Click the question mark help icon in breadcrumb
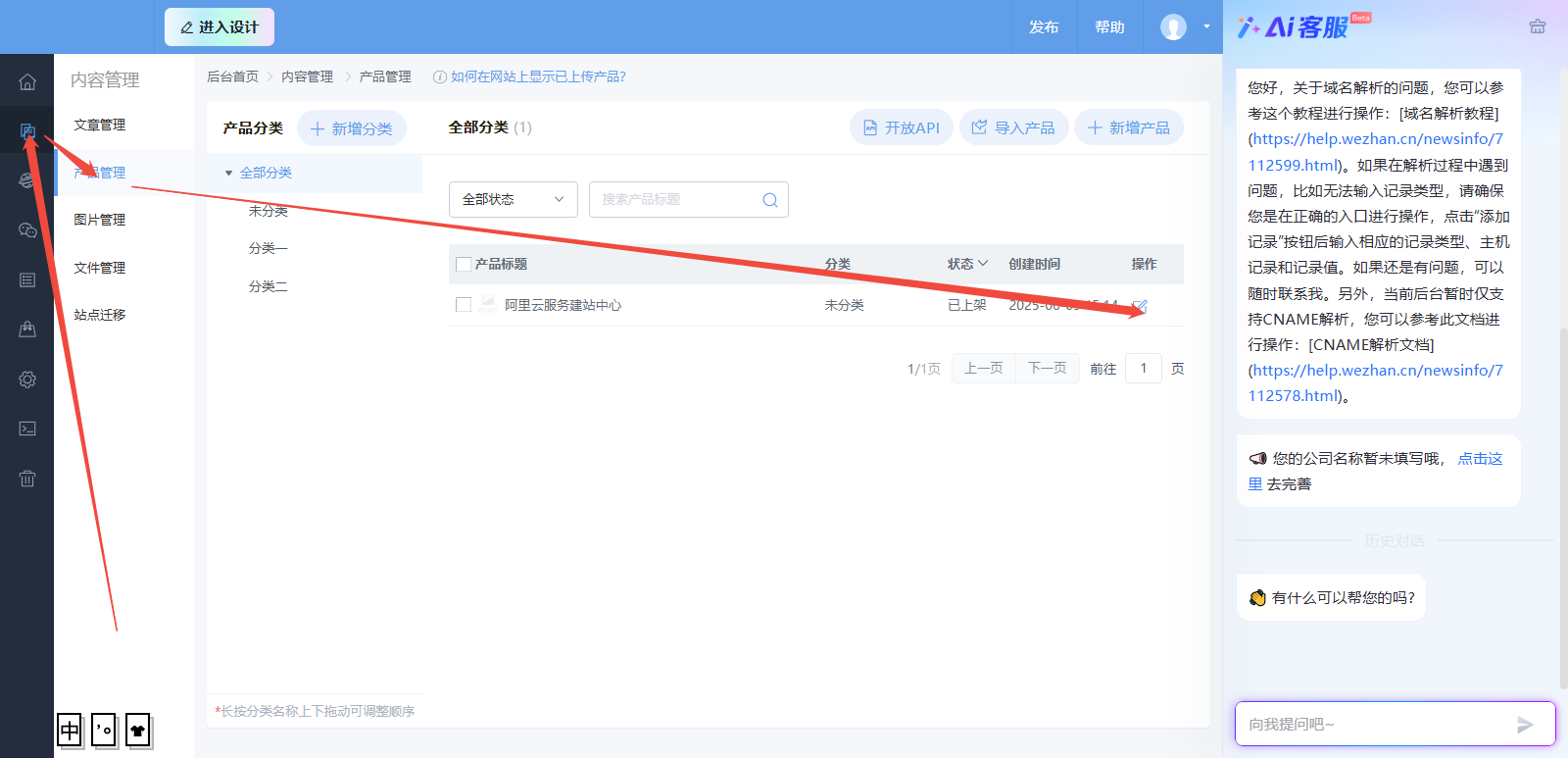This screenshot has width=1568, height=758. (x=440, y=76)
